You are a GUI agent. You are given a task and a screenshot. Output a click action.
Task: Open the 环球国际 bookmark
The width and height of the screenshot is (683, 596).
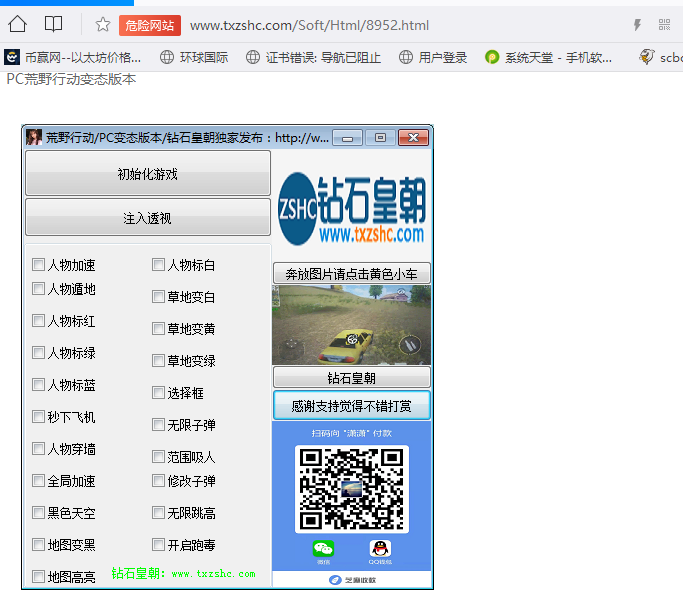point(194,58)
